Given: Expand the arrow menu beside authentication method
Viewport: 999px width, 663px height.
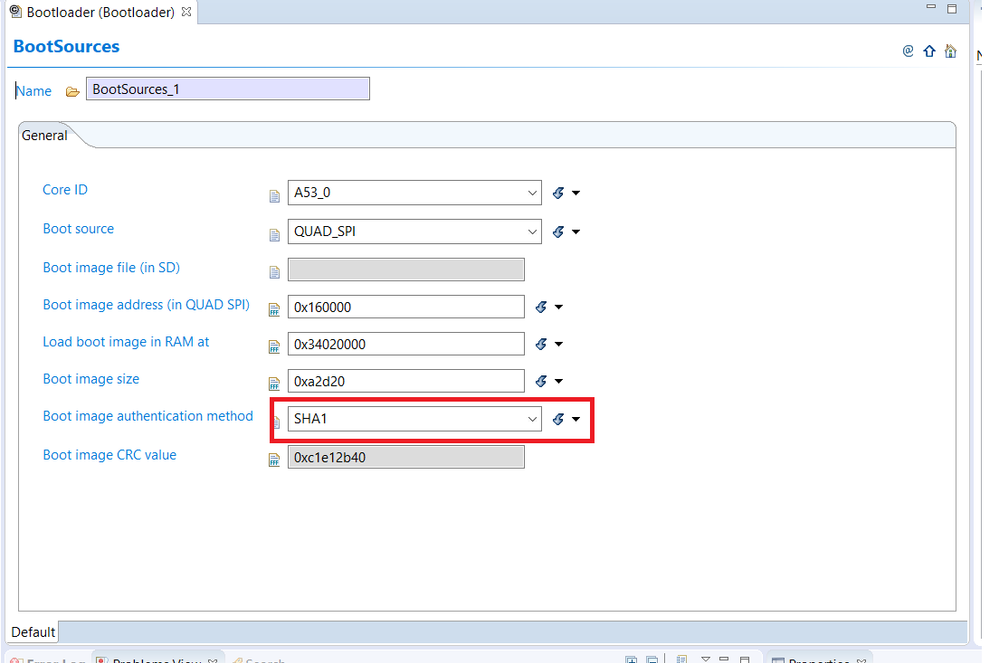Looking at the screenshot, I should (576, 419).
